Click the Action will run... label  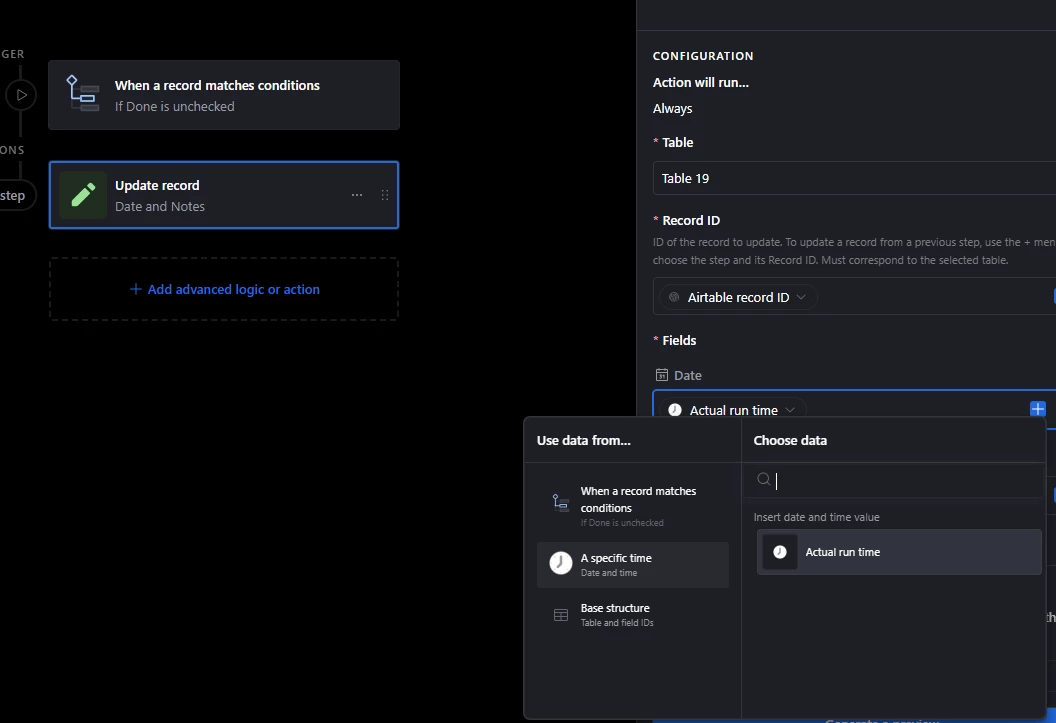(700, 82)
